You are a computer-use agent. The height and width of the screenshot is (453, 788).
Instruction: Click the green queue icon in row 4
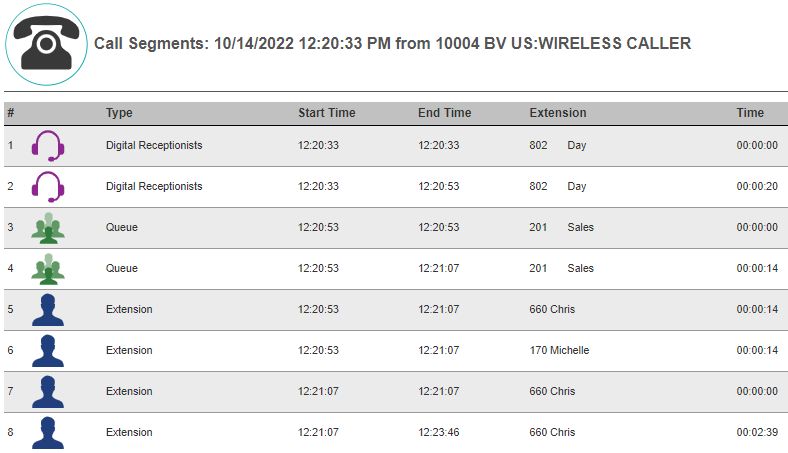point(48,269)
